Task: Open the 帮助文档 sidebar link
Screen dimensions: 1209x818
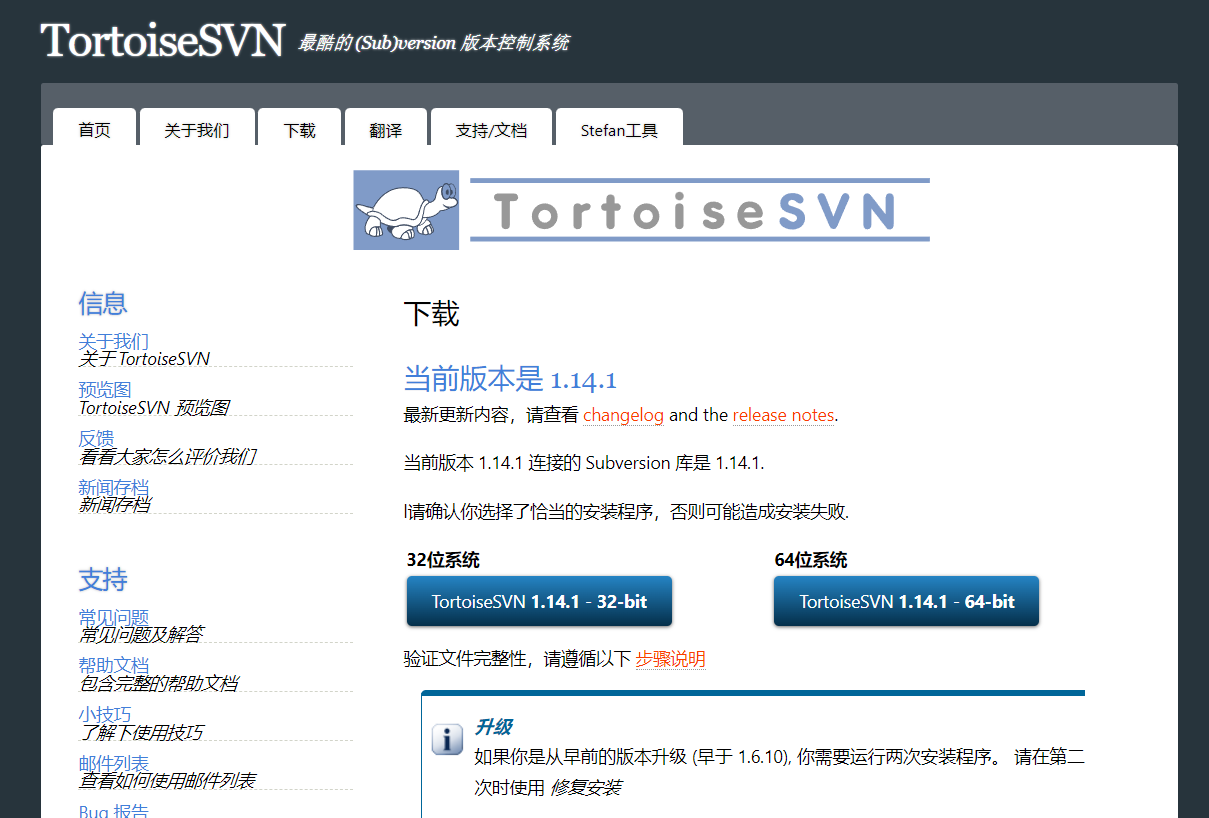Action: [114, 665]
